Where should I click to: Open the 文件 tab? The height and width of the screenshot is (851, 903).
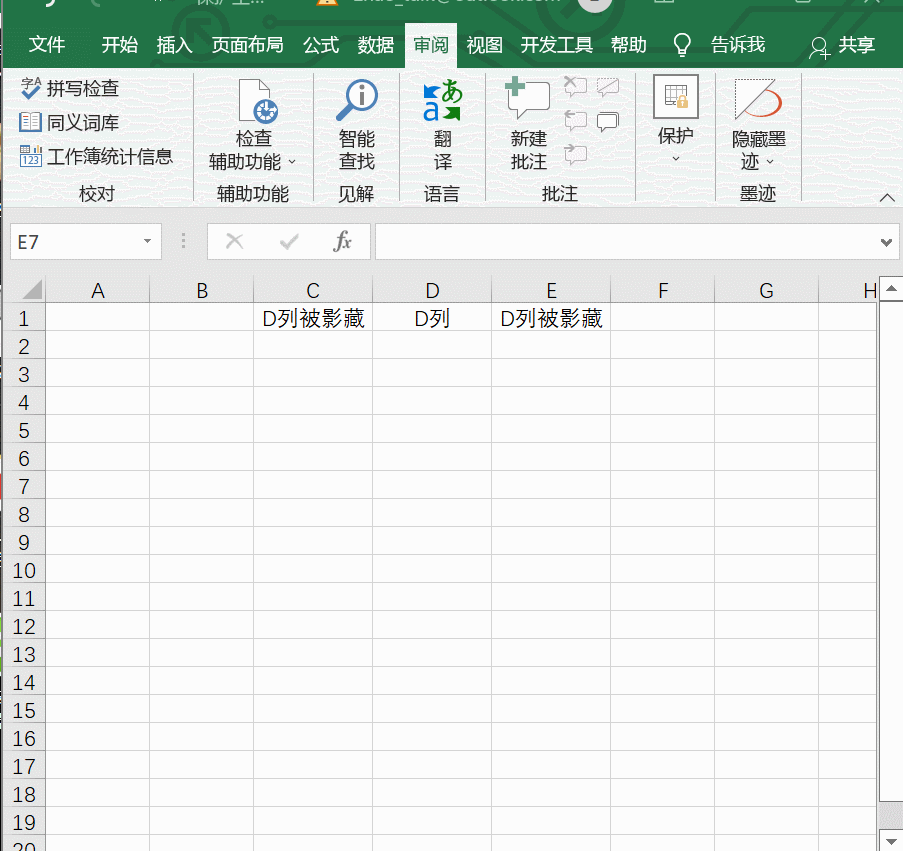tap(47, 45)
